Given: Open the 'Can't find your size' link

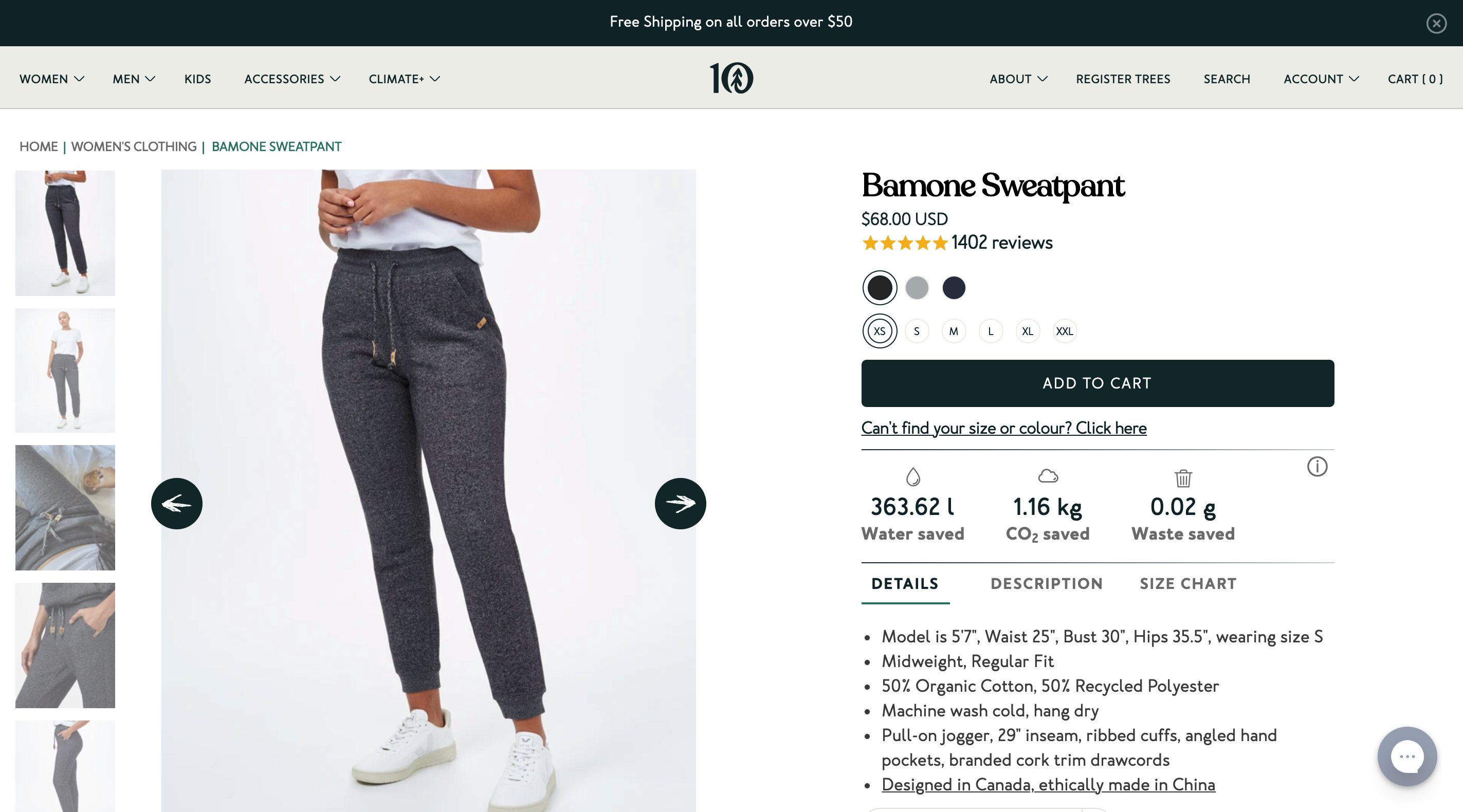Looking at the screenshot, I should pyautogui.click(x=1003, y=429).
